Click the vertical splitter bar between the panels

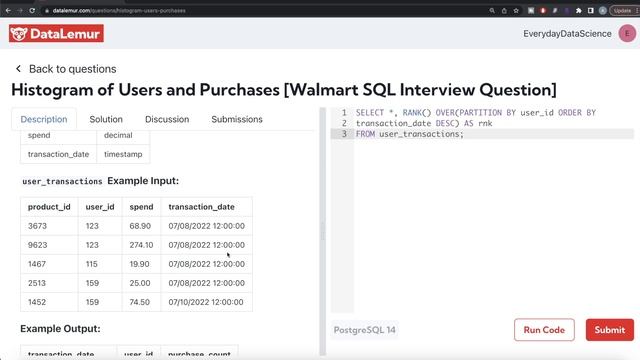pos(322,231)
